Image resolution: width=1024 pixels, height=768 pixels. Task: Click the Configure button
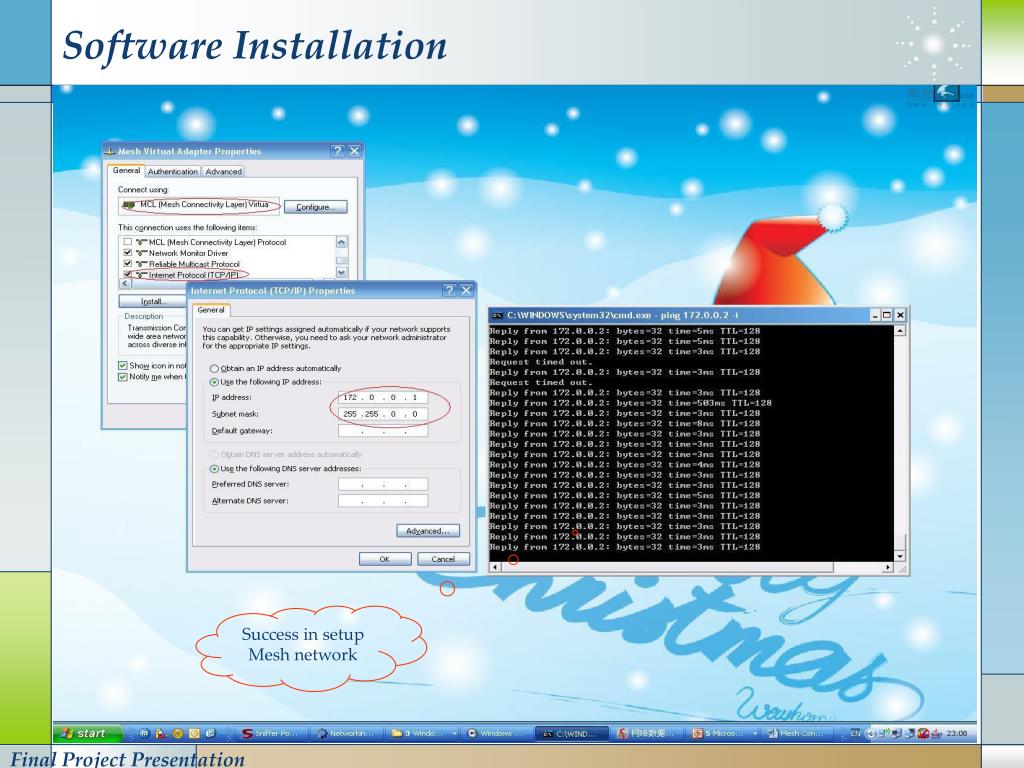pos(315,207)
